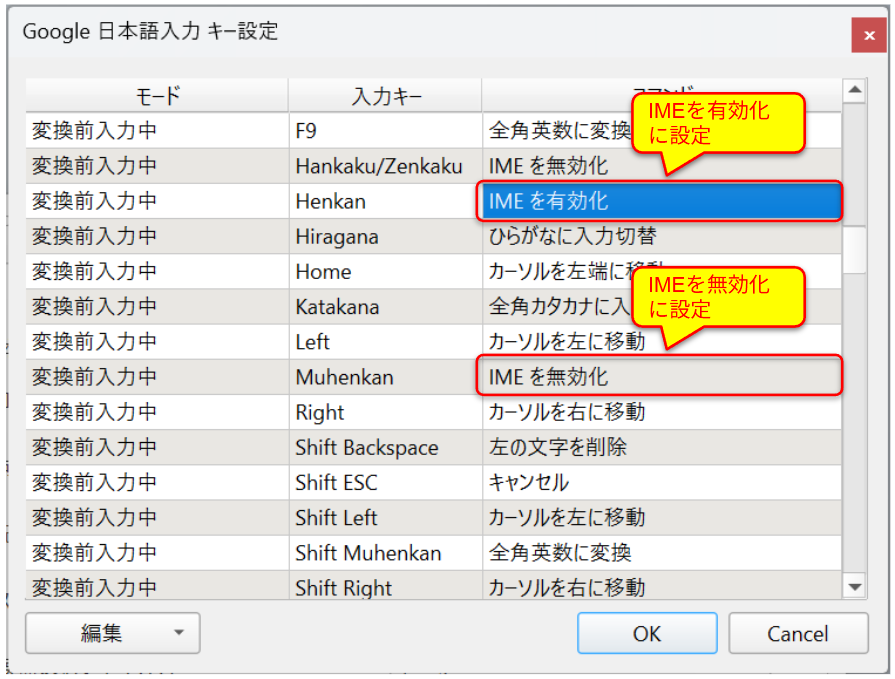Click 変換前入力中 mode cell in Home row
This screenshot has width=895, height=679.
[157, 272]
